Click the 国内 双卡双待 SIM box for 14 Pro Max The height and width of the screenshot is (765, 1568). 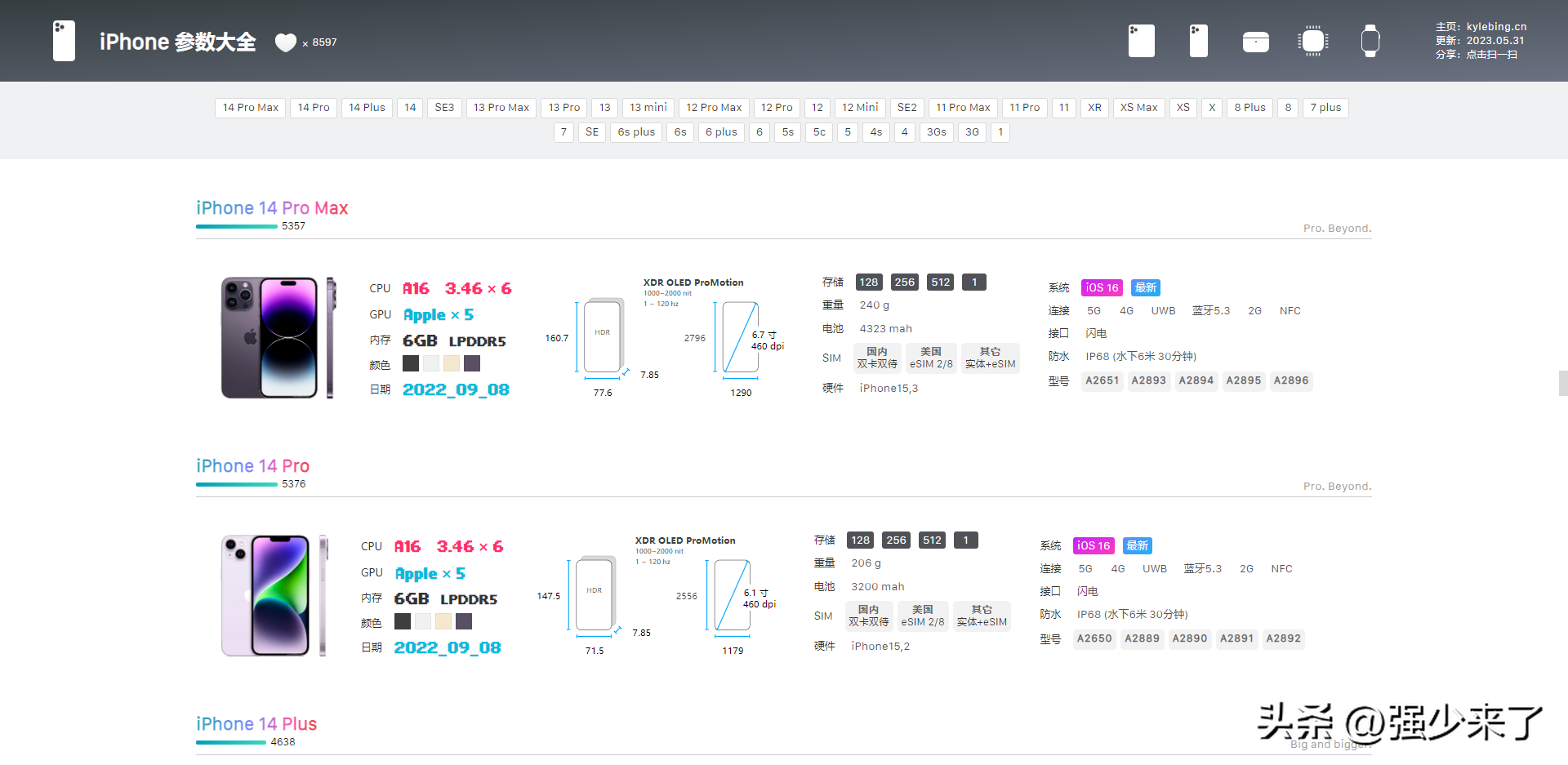877,358
